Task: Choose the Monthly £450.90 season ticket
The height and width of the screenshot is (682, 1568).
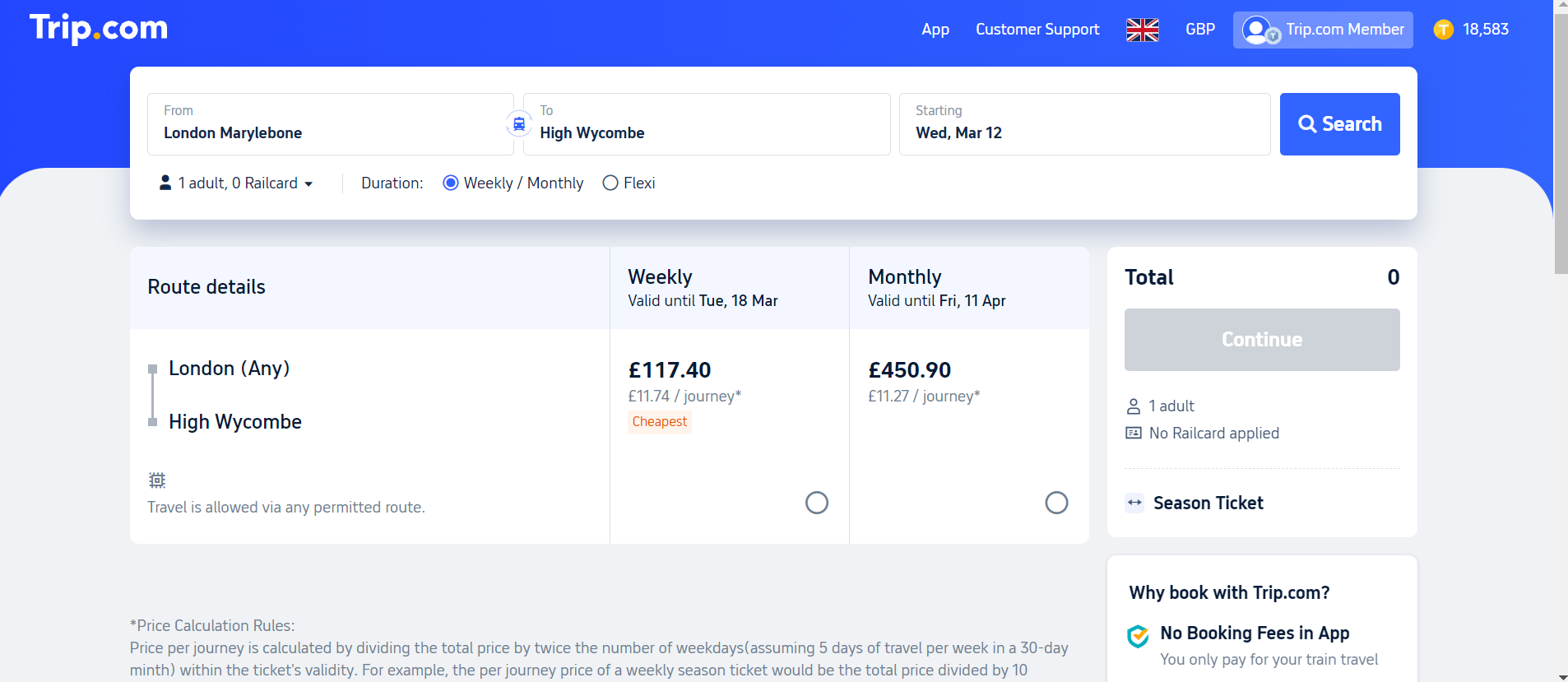Action: point(1056,503)
